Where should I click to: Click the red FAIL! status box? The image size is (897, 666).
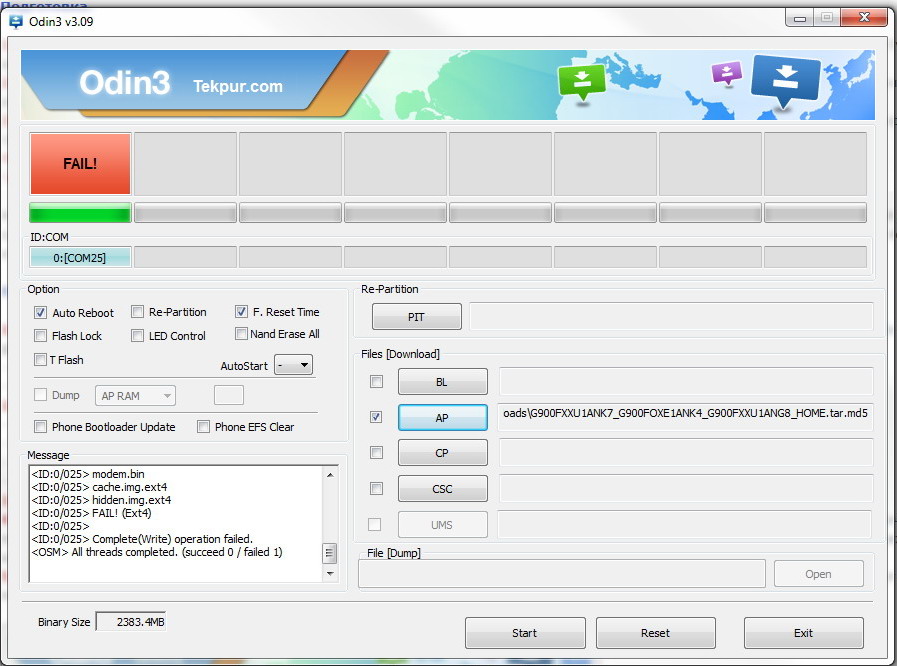80,163
